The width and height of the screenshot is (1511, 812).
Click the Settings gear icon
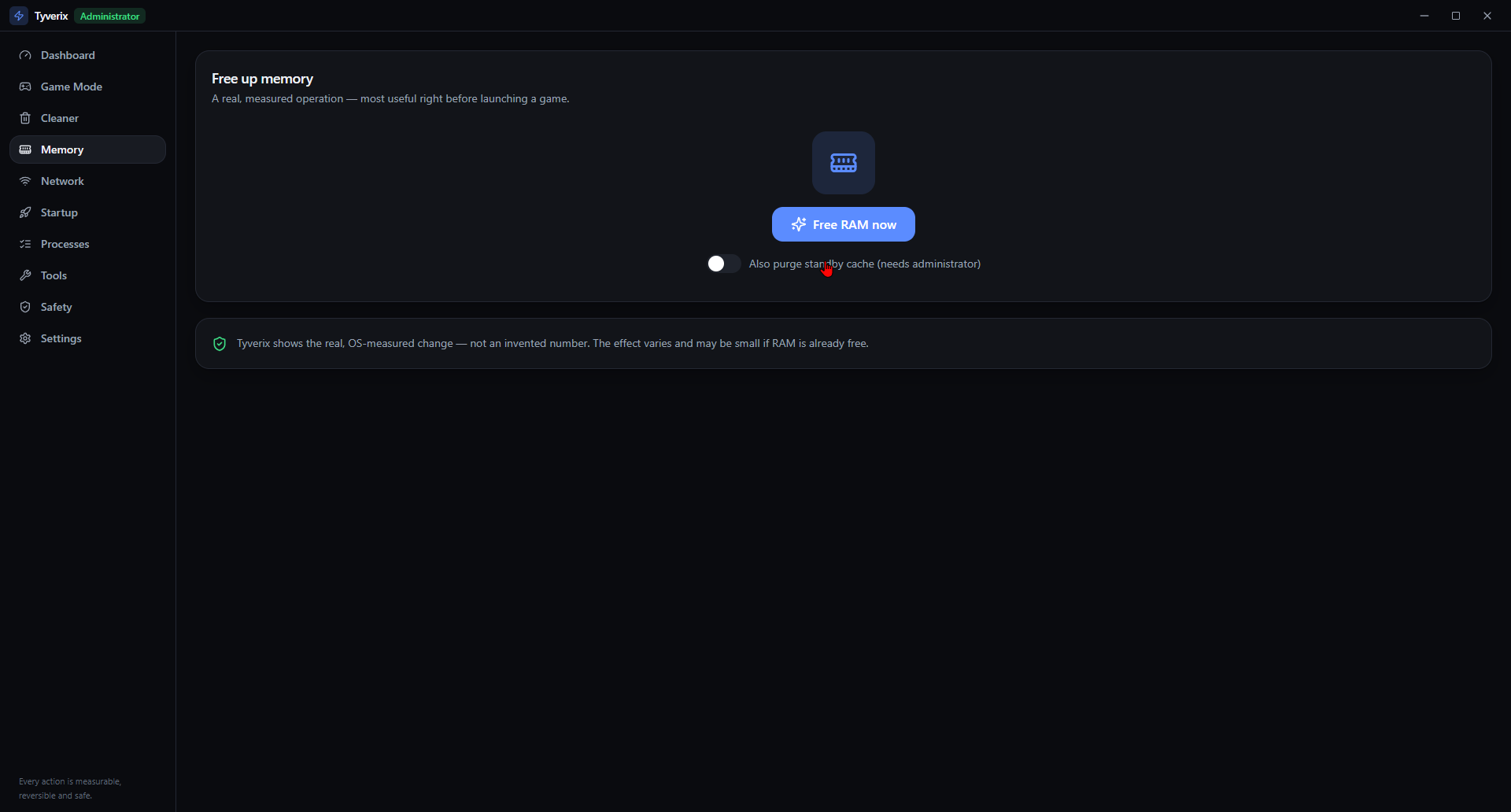[25, 338]
